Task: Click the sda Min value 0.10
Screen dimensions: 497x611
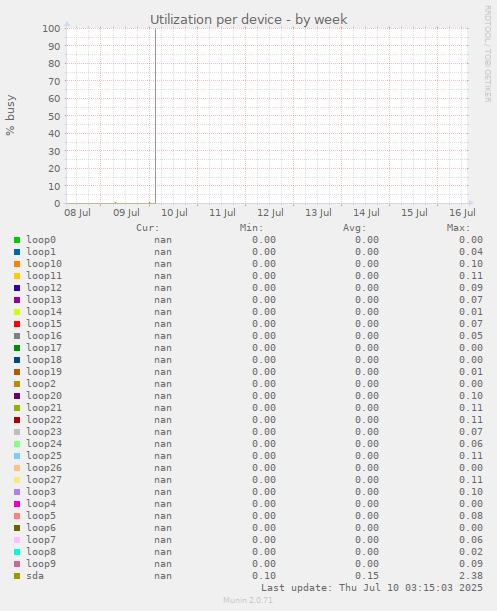Action: (264, 576)
